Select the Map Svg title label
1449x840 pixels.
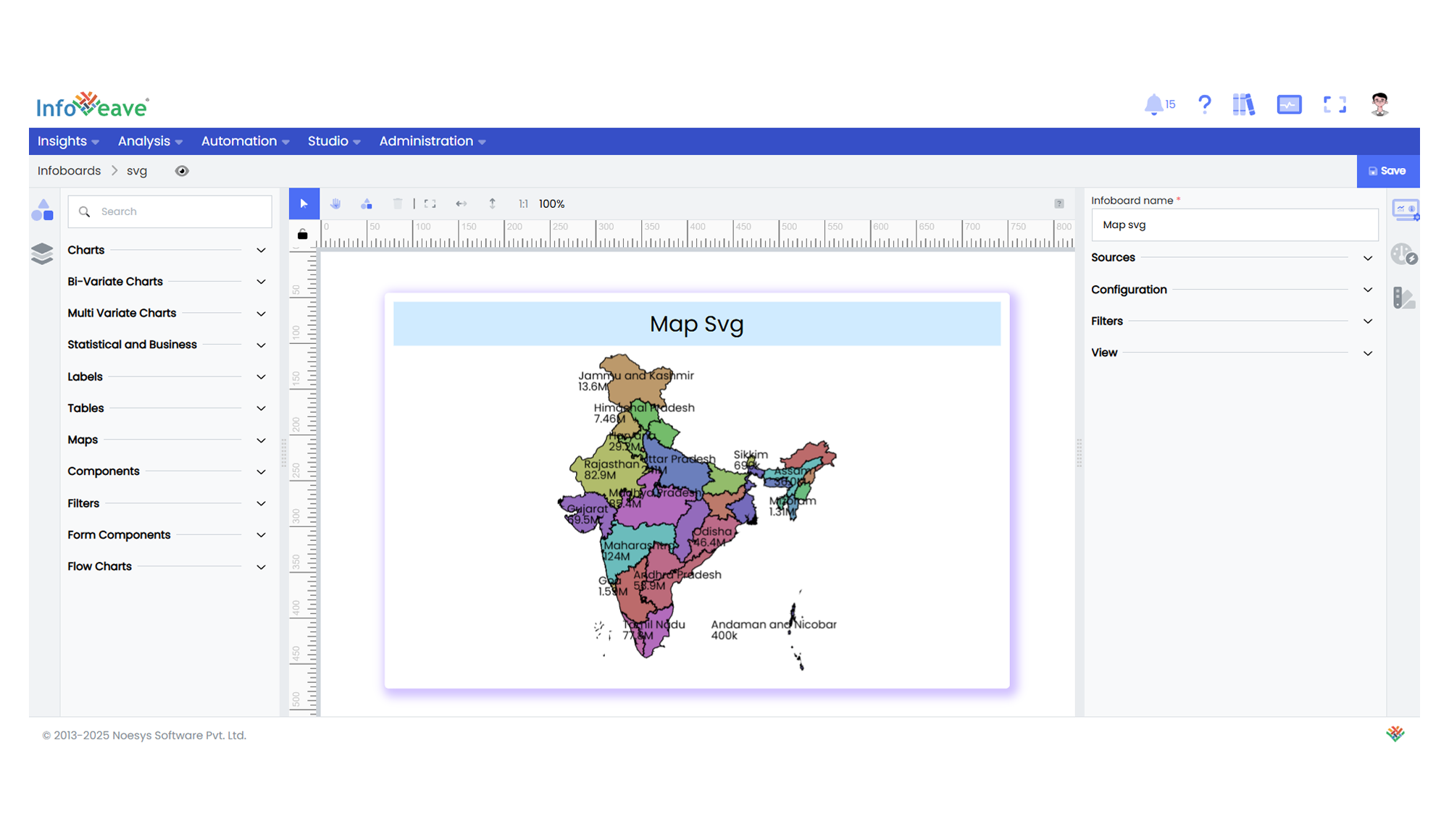[697, 324]
